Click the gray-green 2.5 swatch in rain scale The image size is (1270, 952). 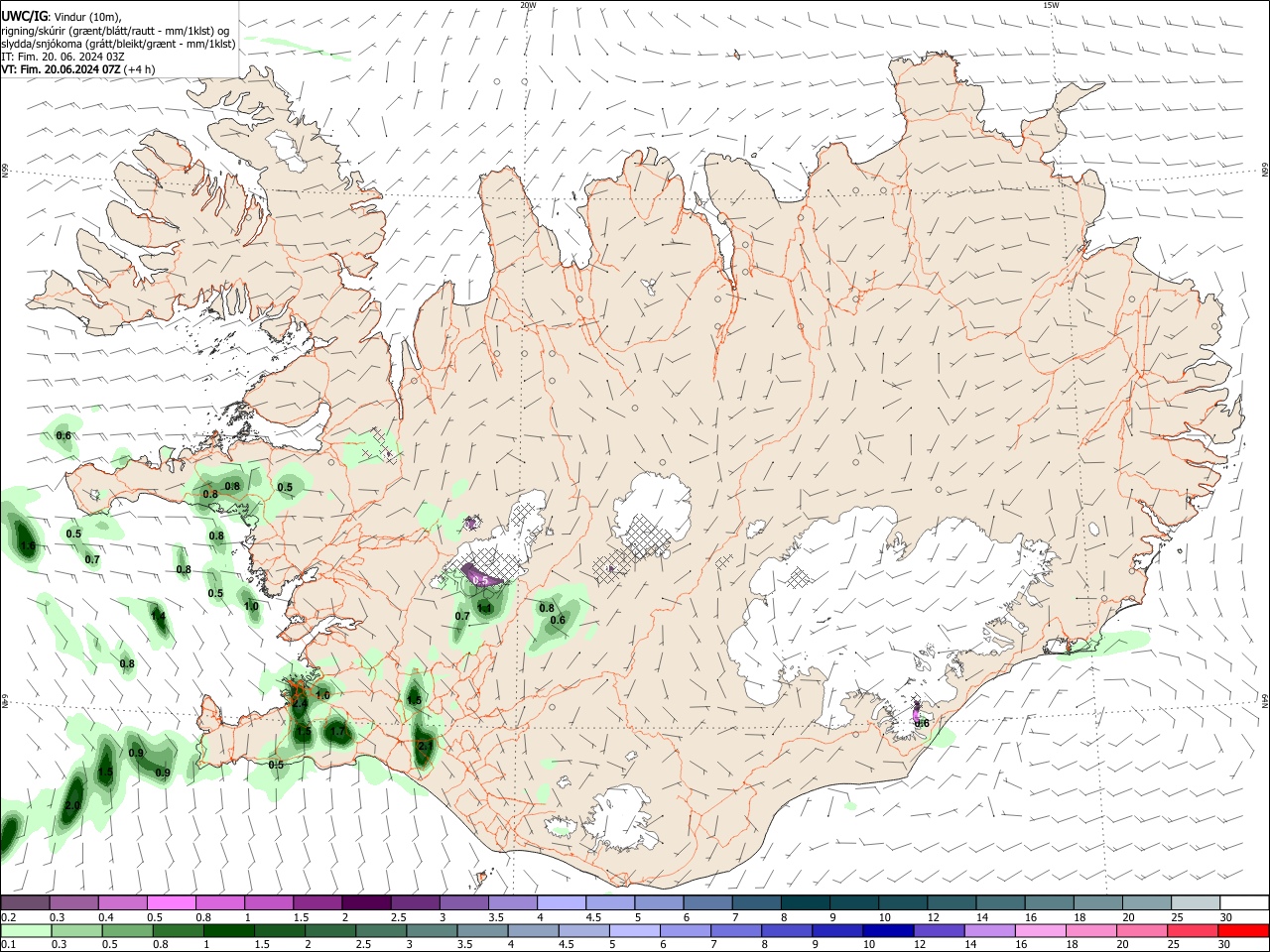(381, 931)
